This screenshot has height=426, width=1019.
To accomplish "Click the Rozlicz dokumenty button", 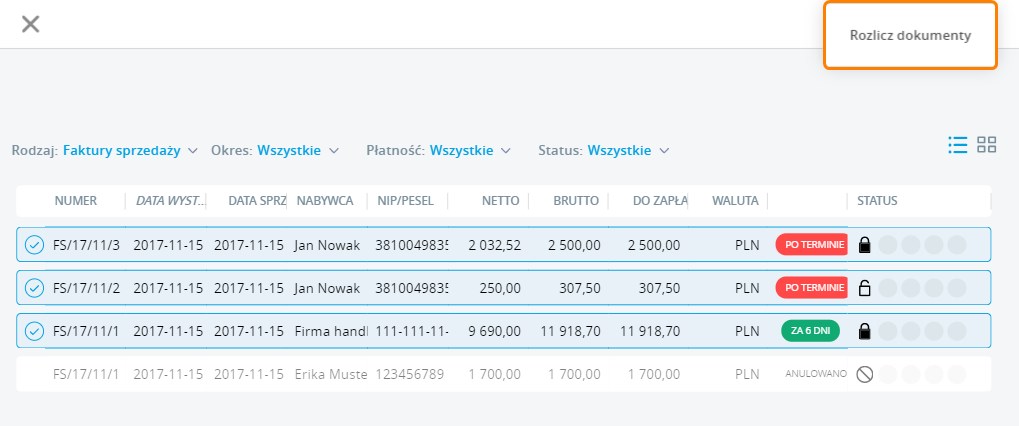I will coord(910,35).
